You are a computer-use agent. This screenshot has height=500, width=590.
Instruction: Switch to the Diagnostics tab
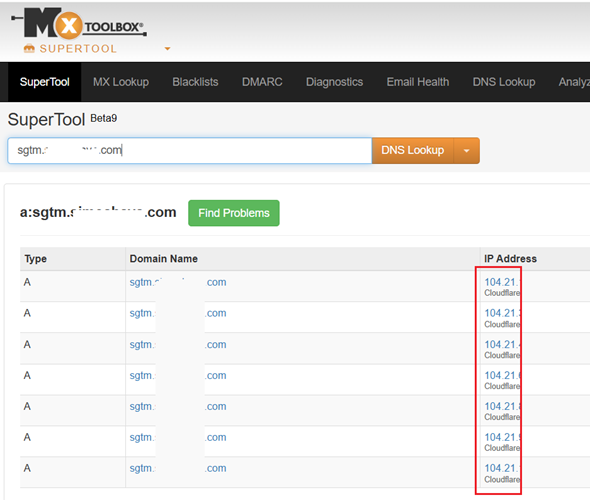pyautogui.click(x=335, y=82)
